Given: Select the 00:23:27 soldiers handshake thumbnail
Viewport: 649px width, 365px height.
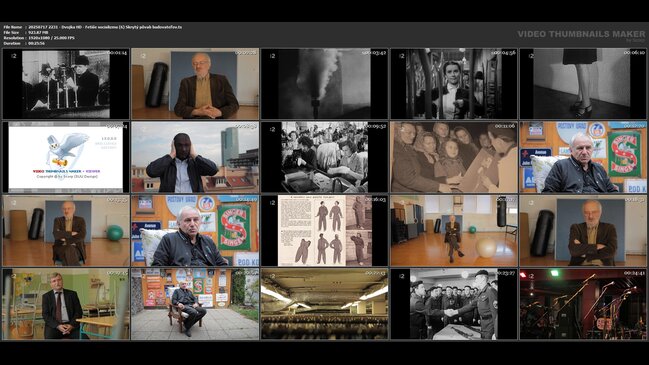Looking at the screenshot, I should pyautogui.click(x=454, y=304).
